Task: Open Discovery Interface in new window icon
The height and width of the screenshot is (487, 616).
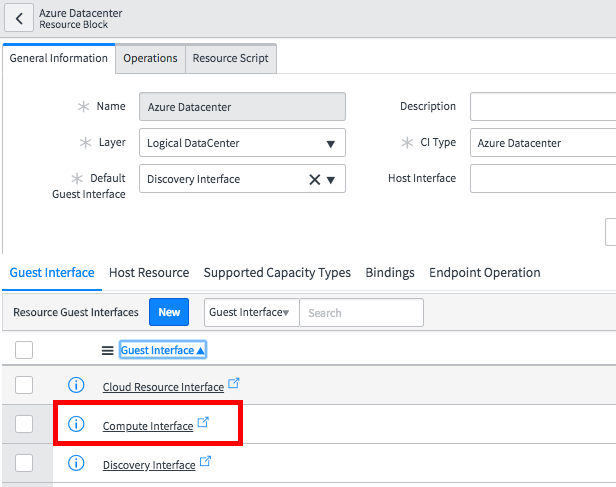Action: (x=205, y=461)
